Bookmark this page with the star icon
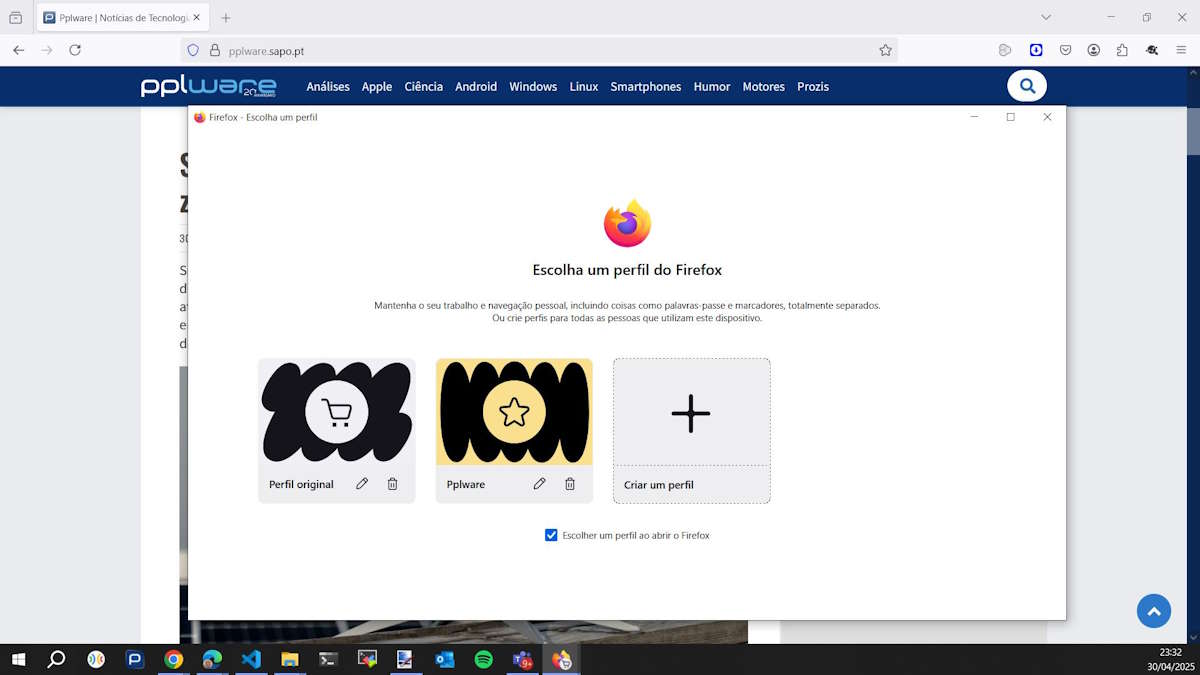 [x=885, y=50]
